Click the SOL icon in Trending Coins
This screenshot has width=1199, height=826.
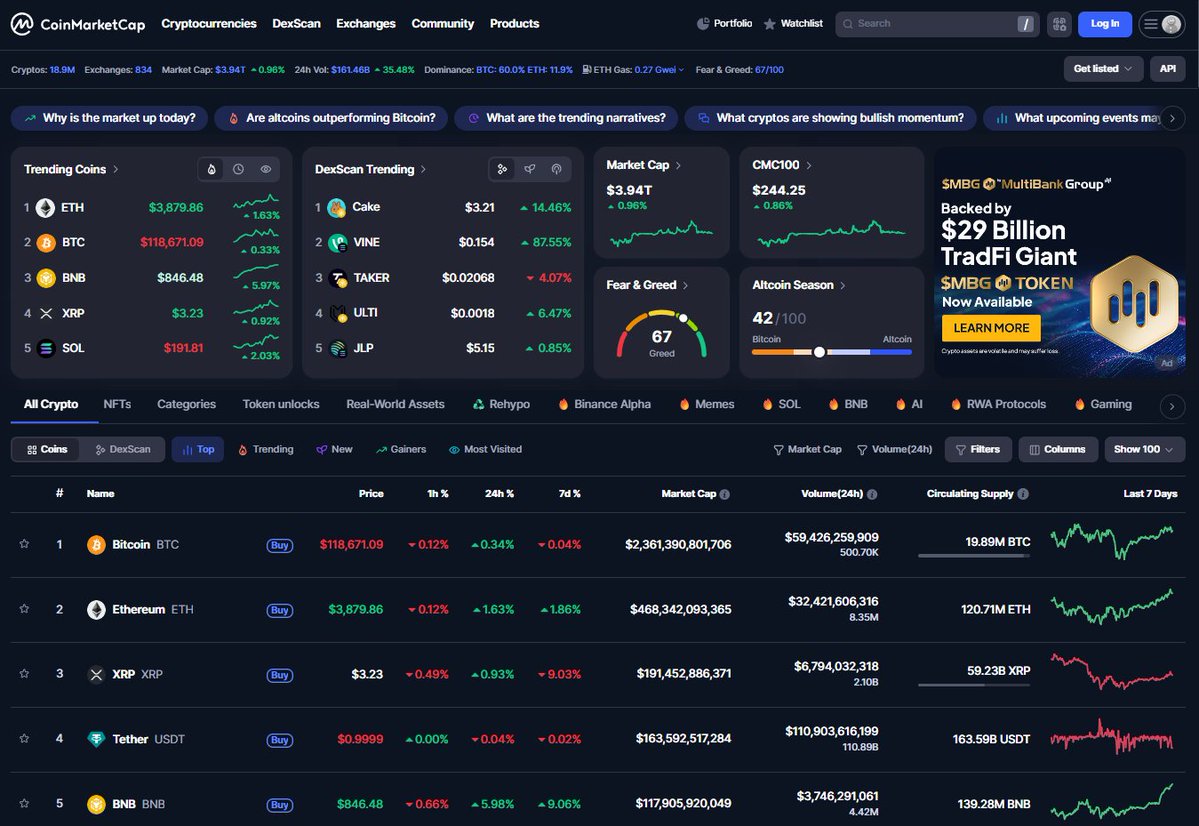[46, 348]
